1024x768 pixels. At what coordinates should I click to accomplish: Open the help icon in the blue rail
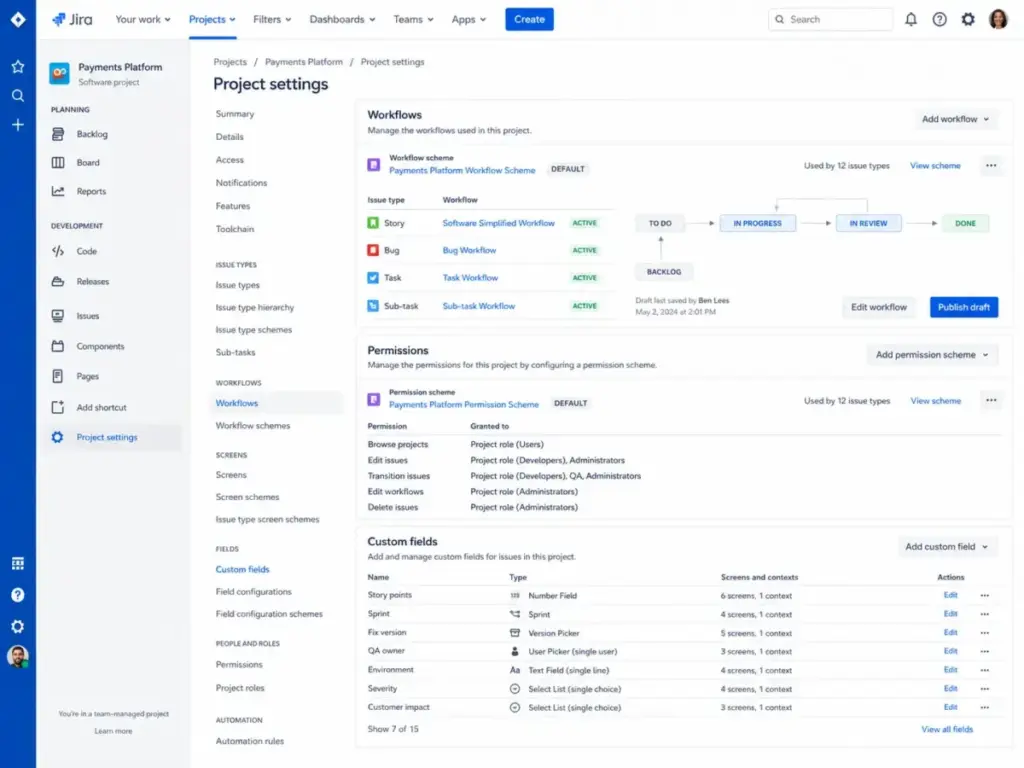[18, 595]
